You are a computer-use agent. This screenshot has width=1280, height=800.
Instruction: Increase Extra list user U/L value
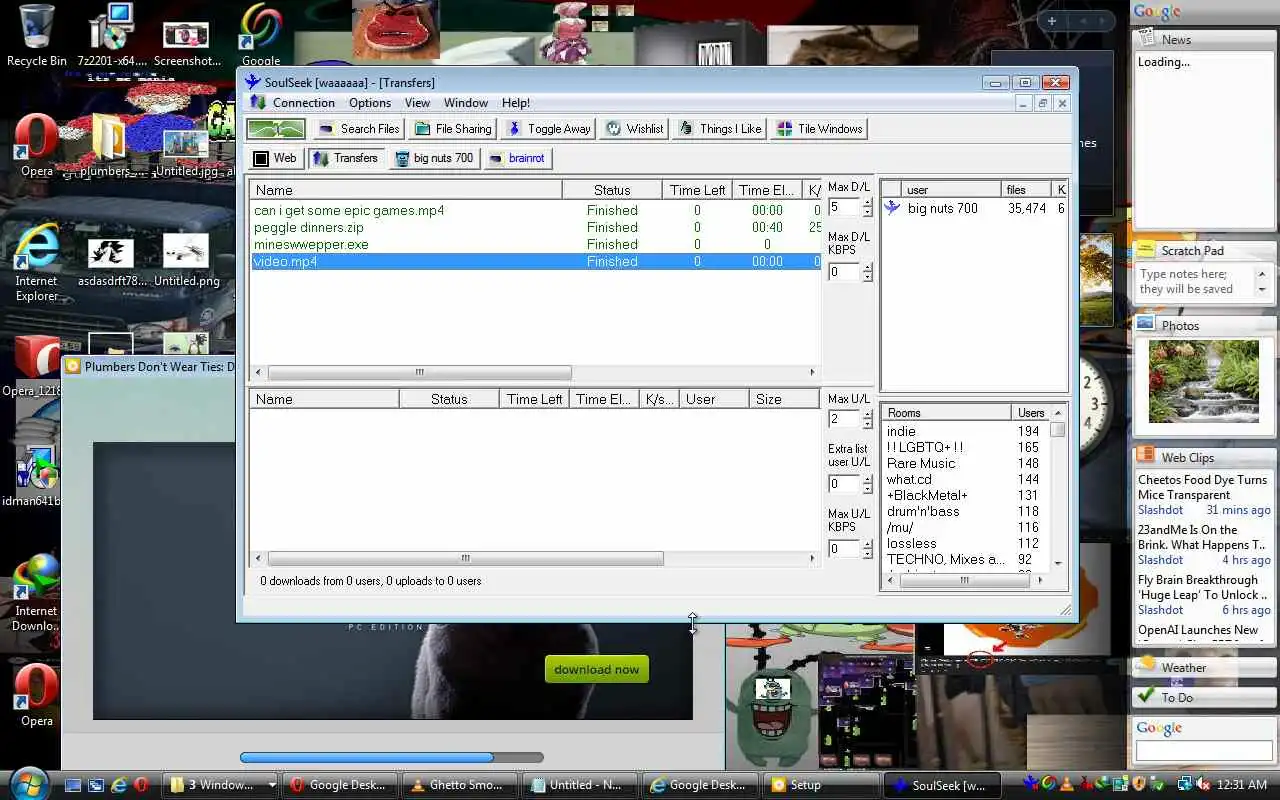[x=867, y=479]
